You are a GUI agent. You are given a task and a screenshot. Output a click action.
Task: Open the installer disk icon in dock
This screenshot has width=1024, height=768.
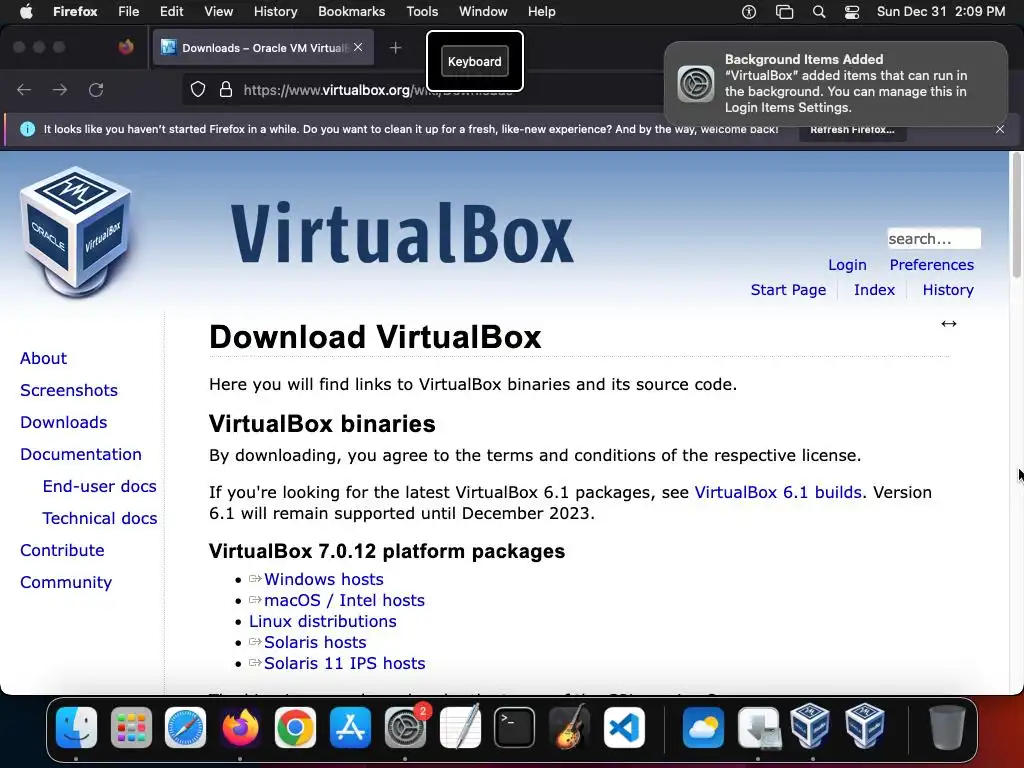coord(758,728)
